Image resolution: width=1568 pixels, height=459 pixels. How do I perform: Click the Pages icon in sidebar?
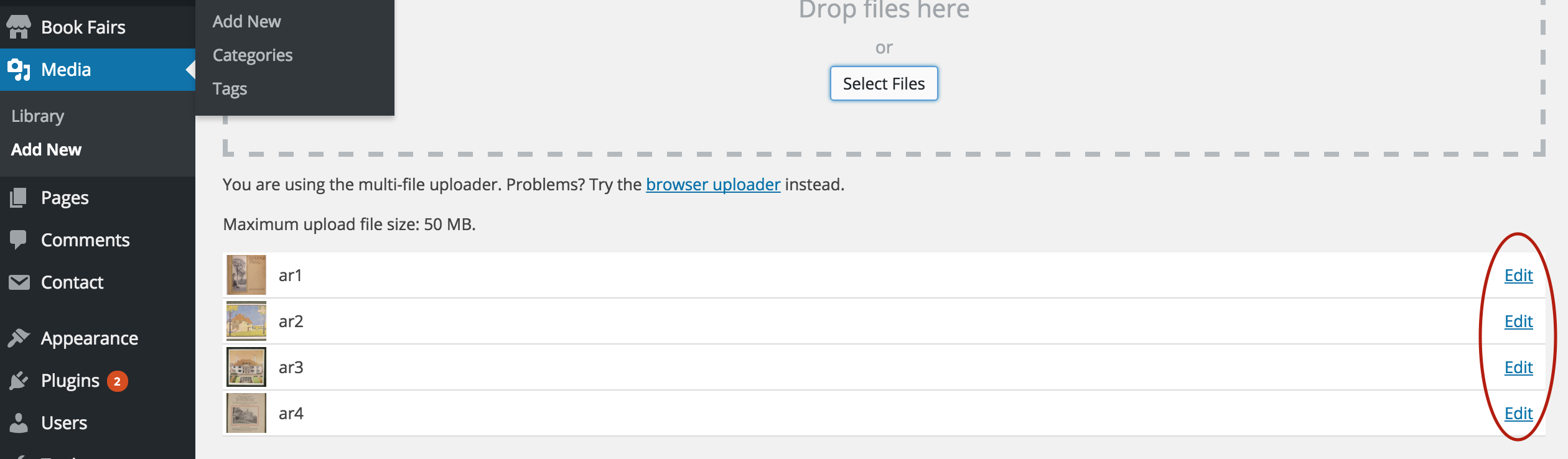(x=19, y=198)
